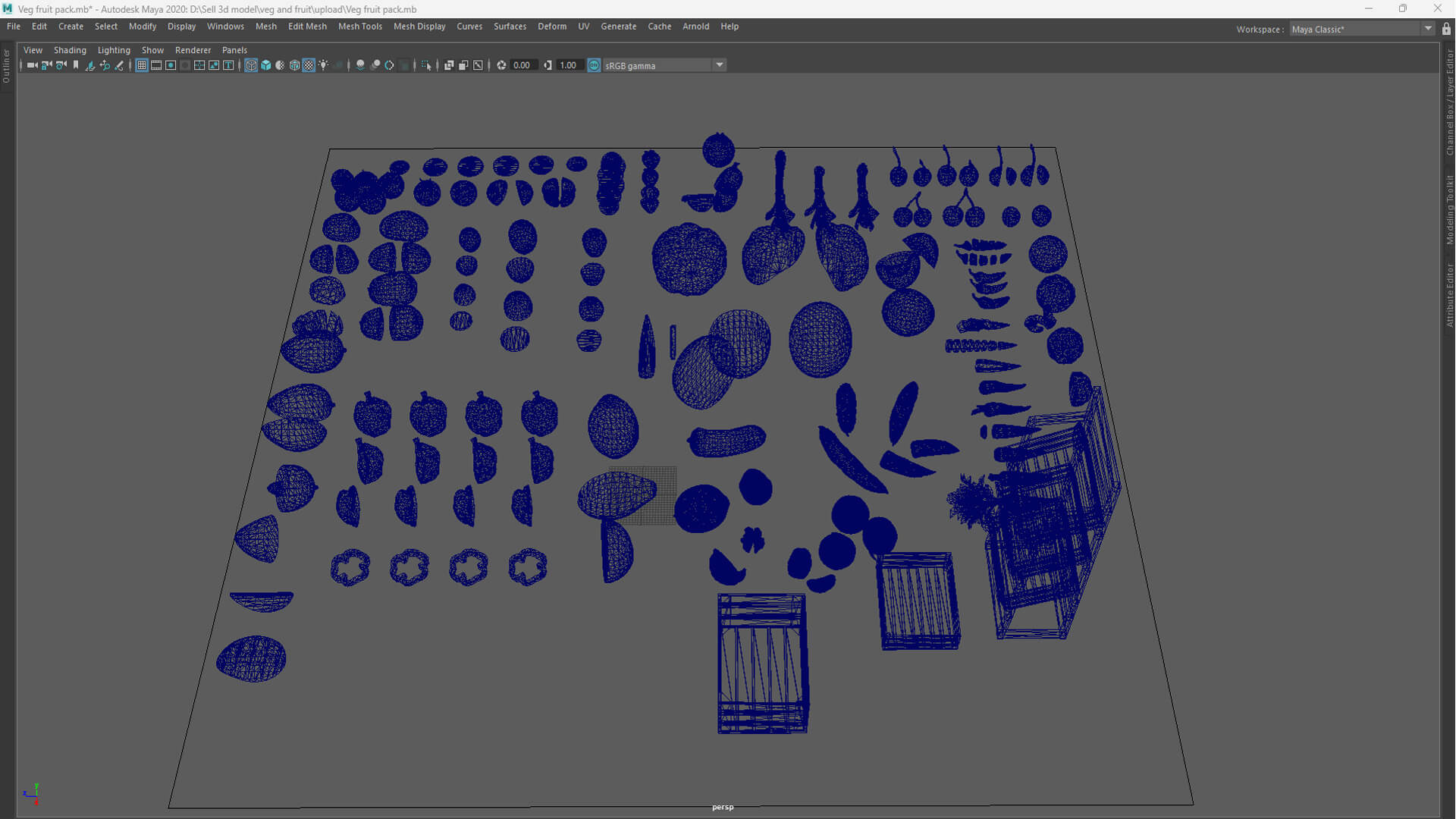
Task: Open the Renderer panel menu
Action: (x=193, y=50)
